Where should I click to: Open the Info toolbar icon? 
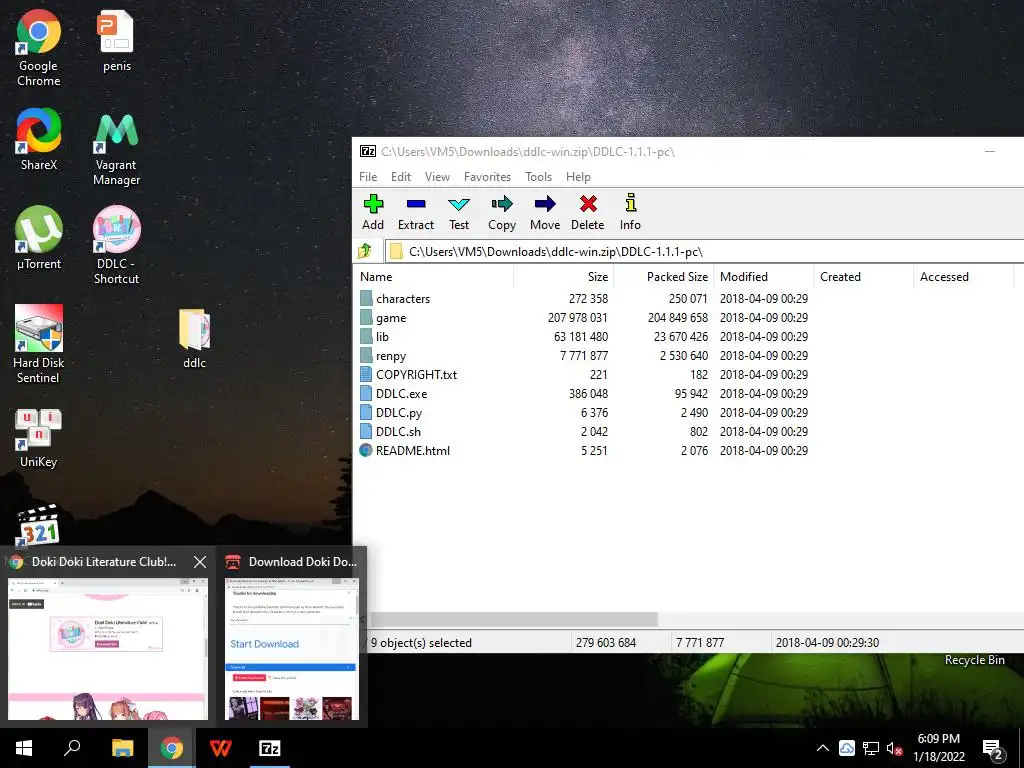tap(630, 212)
